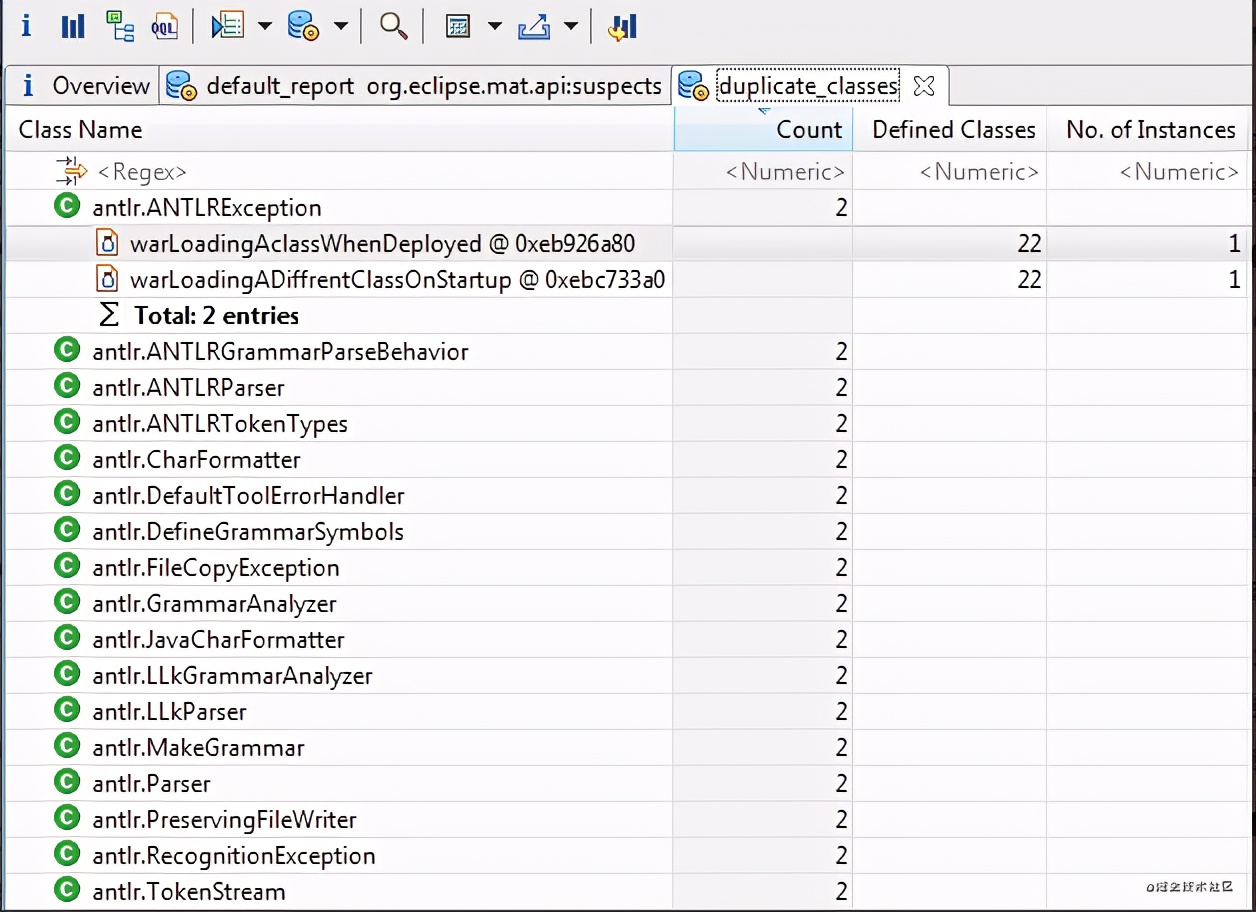Viewport: 1256px width, 912px height.
Task: Select the warLoadingADiffrentClassOnStartup class loader row
Action: (396, 280)
